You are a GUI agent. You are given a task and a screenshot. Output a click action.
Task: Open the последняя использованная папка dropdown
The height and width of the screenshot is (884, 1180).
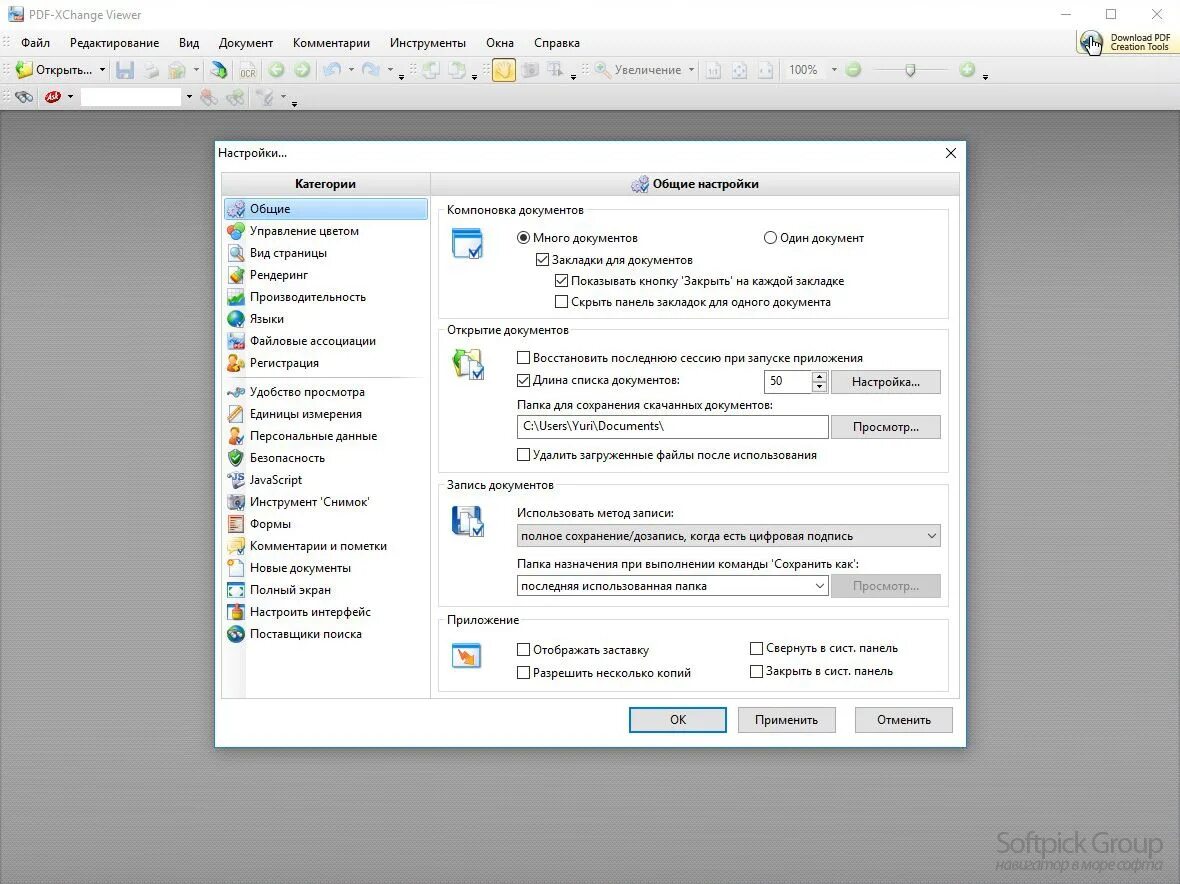point(672,586)
